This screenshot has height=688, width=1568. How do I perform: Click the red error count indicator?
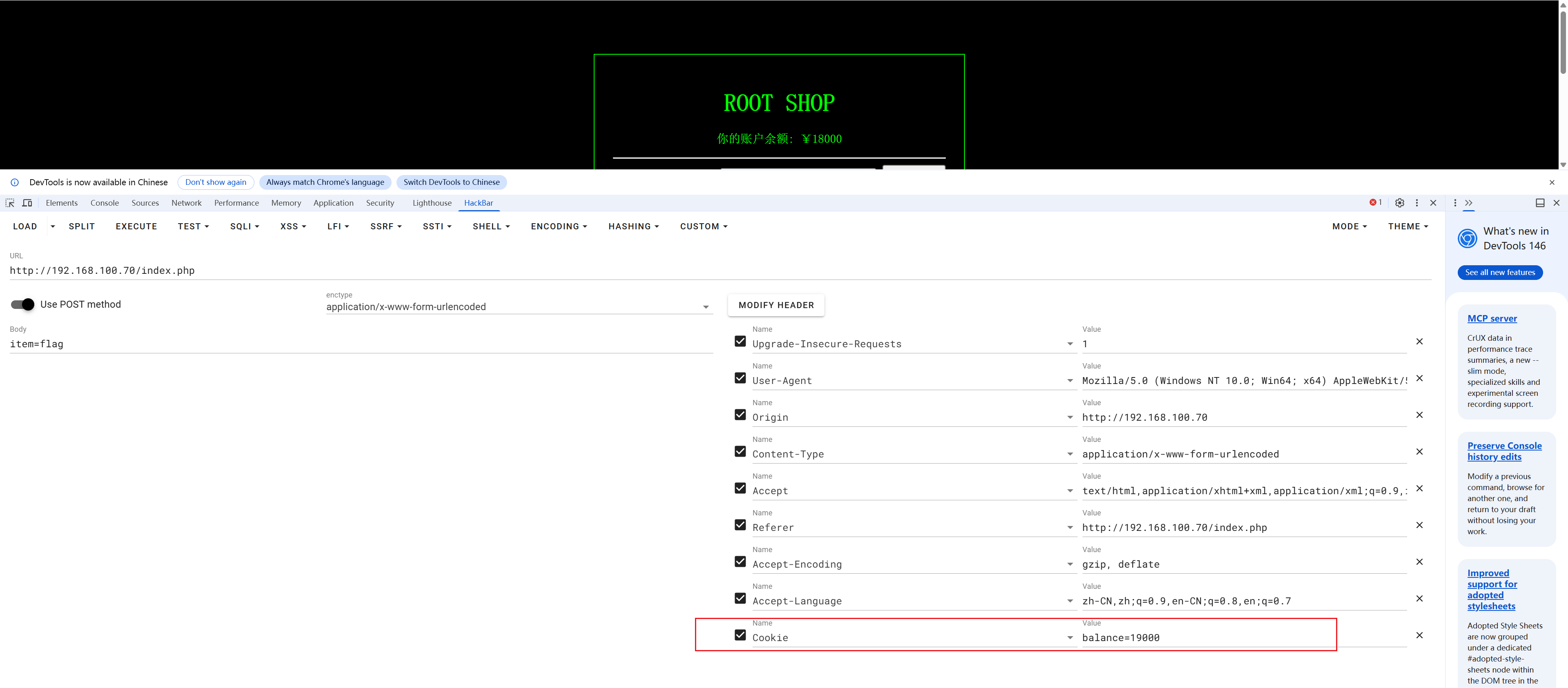point(1375,202)
